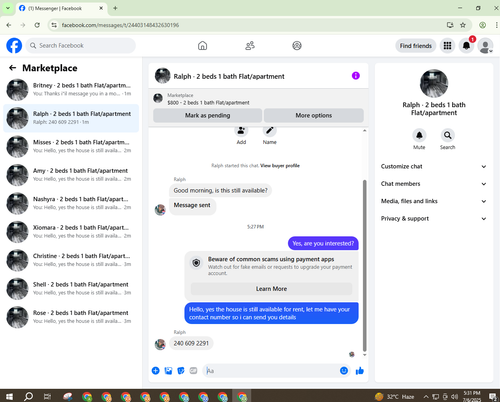The image size is (500, 402).
Task: Open the Groups icon in top navigation
Action: click(297, 46)
